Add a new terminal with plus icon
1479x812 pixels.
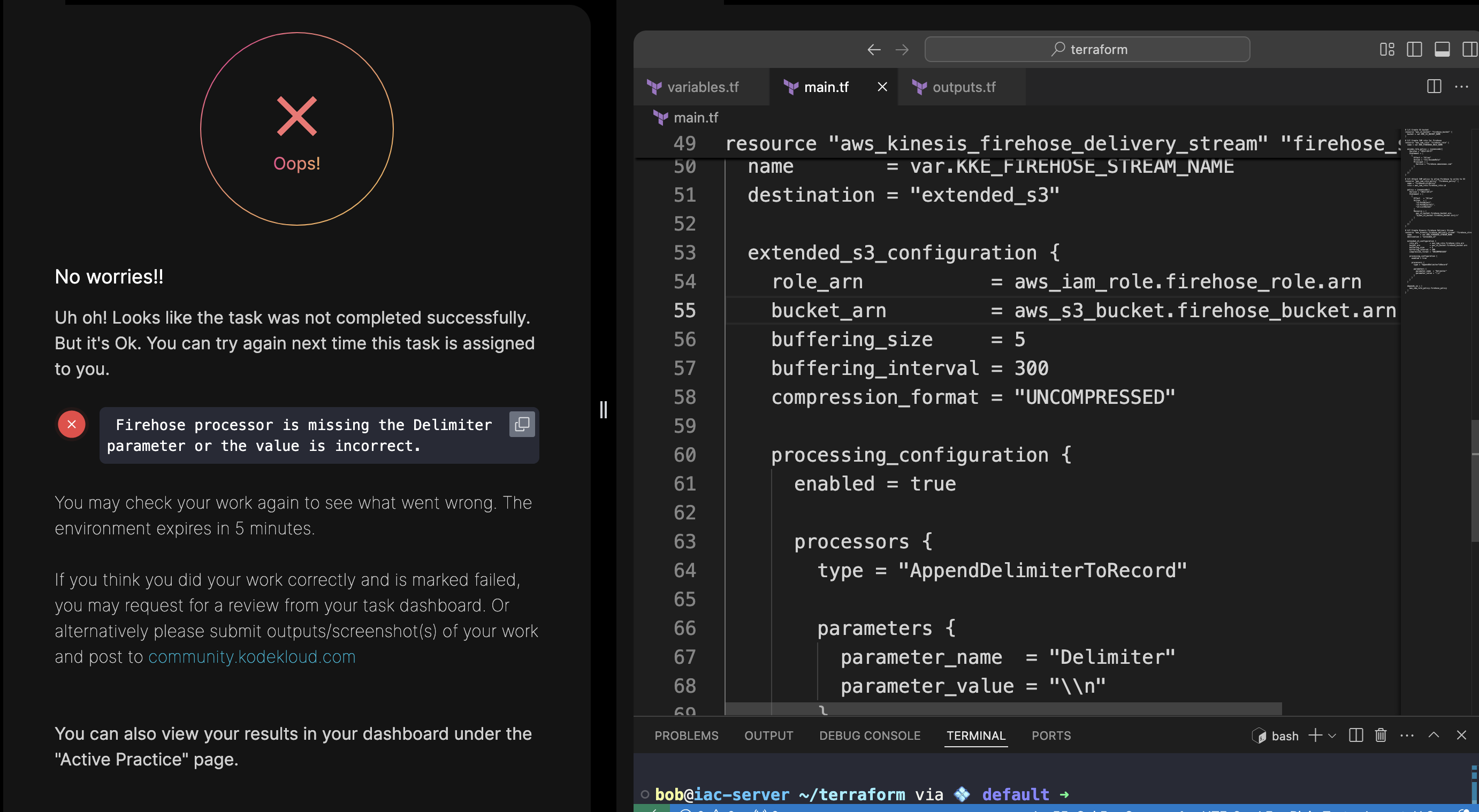coord(1315,735)
